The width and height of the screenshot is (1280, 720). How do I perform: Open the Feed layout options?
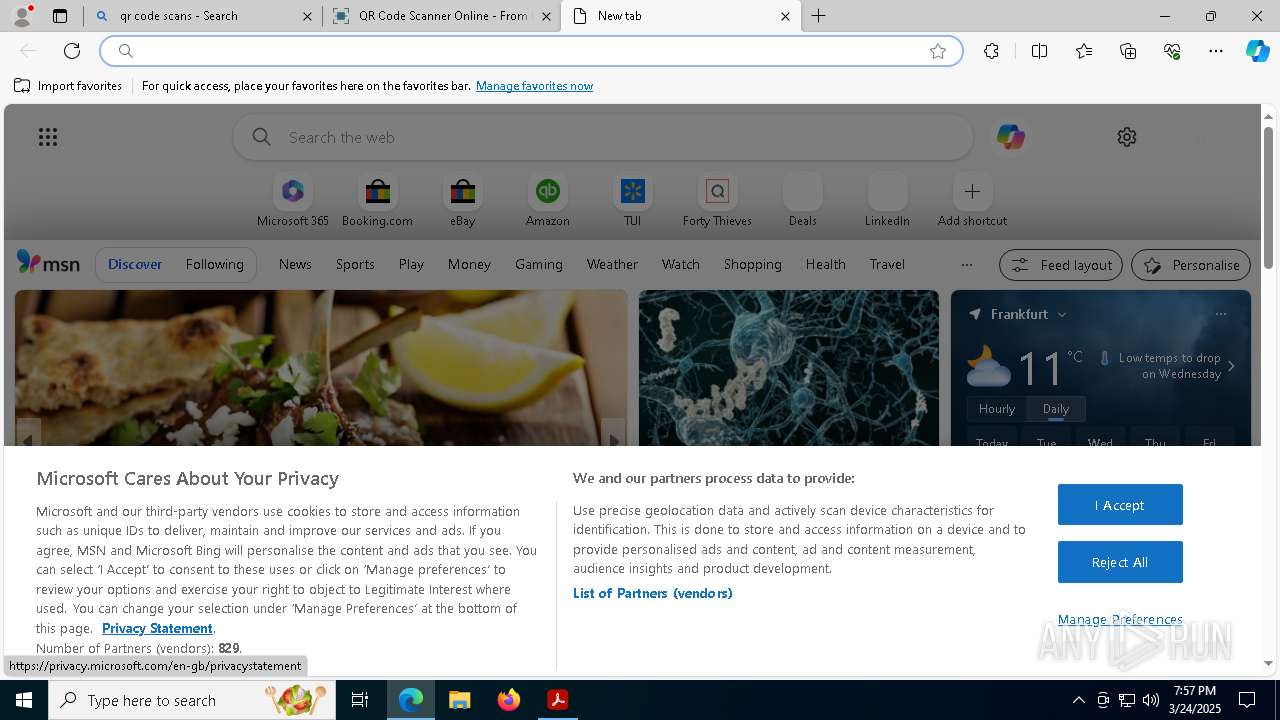coord(1061,265)
